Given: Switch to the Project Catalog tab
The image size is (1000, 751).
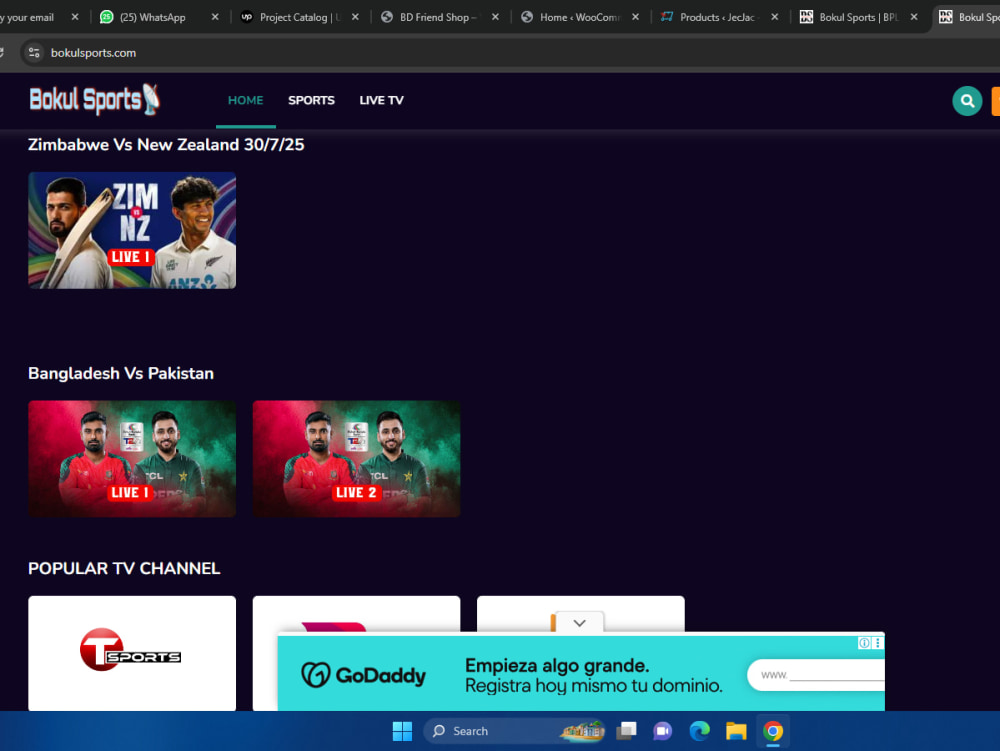Looking at the screenshot, I should click(x=293, y=17).
